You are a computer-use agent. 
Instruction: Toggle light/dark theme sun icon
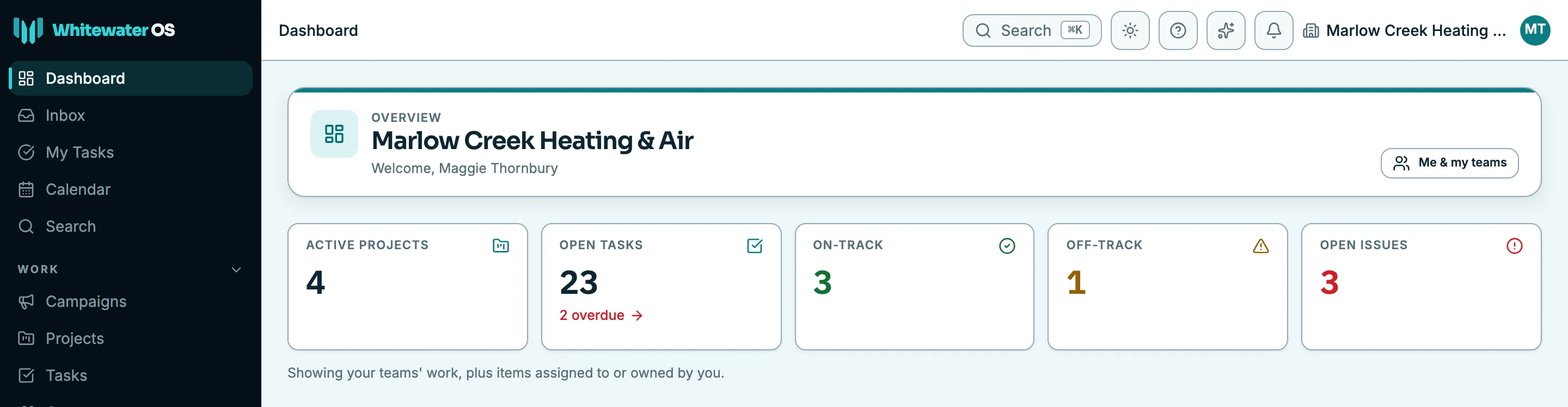tap(1130, 30)
